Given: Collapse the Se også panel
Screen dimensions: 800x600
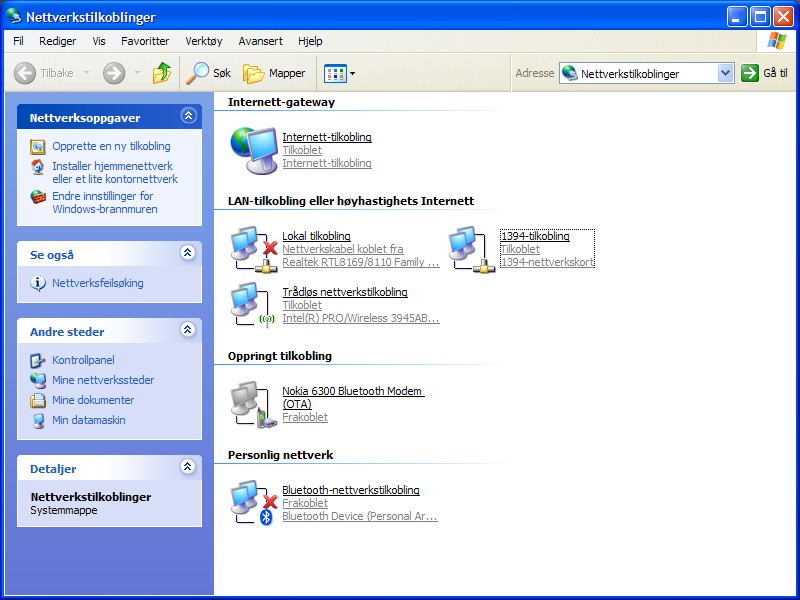Looking at the screenshot, I should [188, 253].
